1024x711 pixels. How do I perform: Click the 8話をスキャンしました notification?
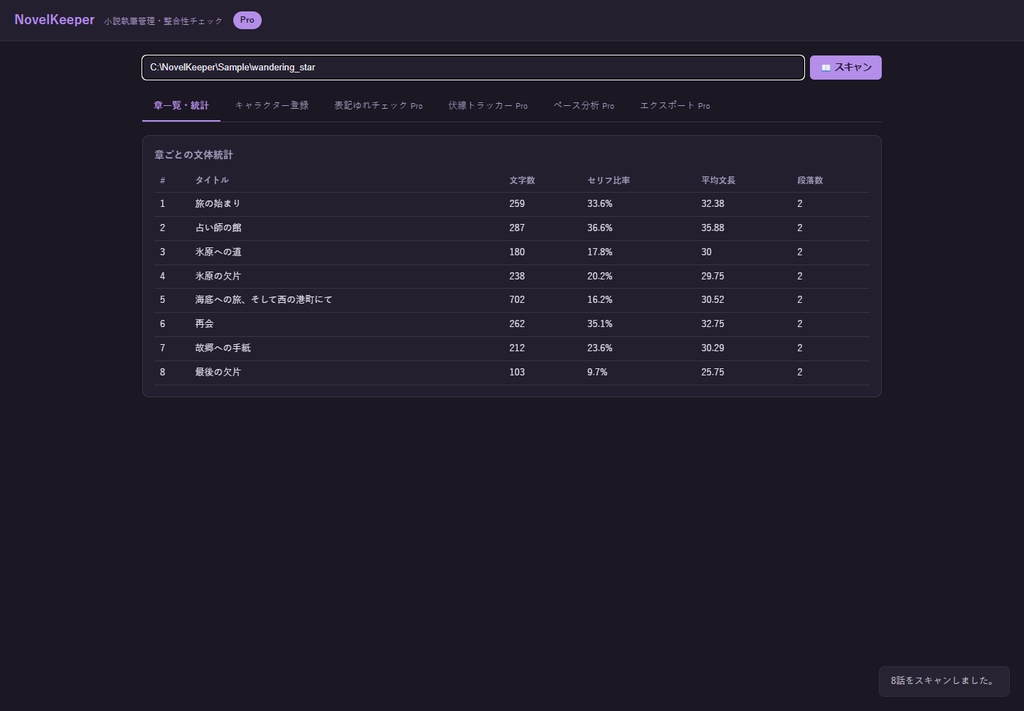944,681
